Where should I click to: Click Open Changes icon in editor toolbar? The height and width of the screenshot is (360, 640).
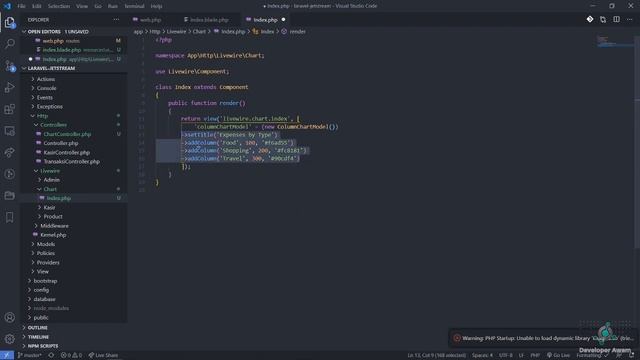[603, 19]
